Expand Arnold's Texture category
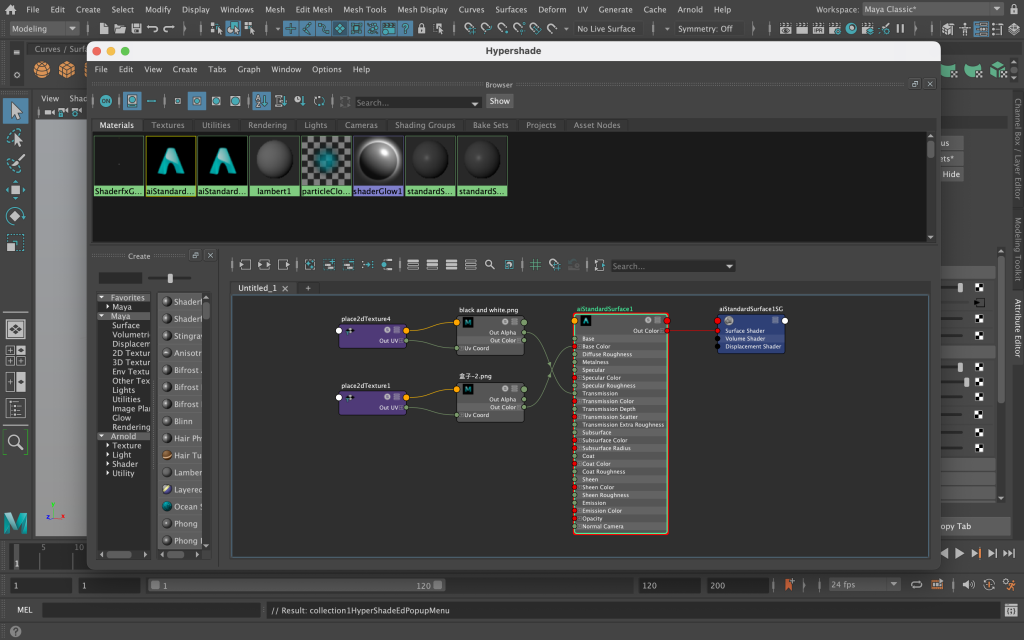1024x640 pixels. tap(108, 445)
